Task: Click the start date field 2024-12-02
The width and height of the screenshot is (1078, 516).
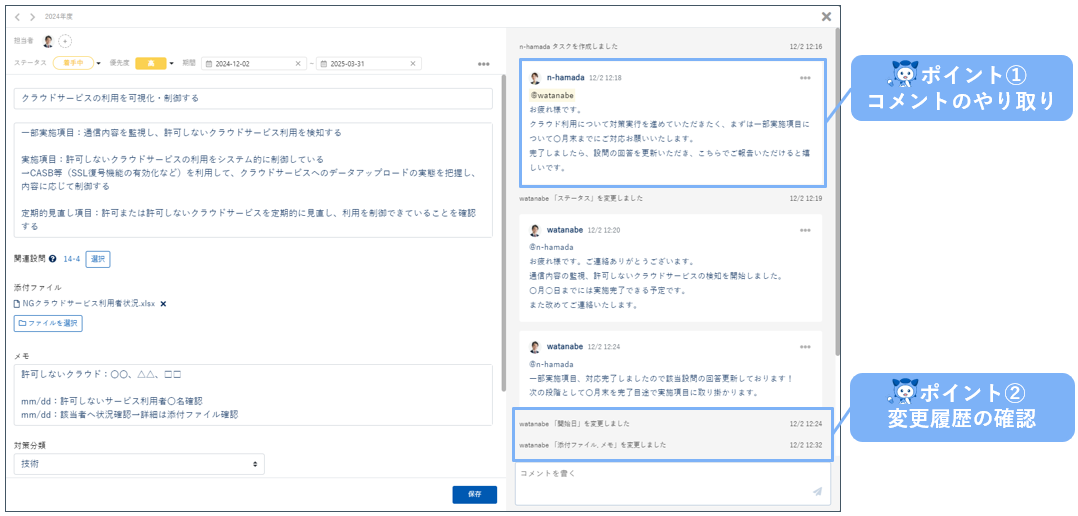Action: pos(253,63)
